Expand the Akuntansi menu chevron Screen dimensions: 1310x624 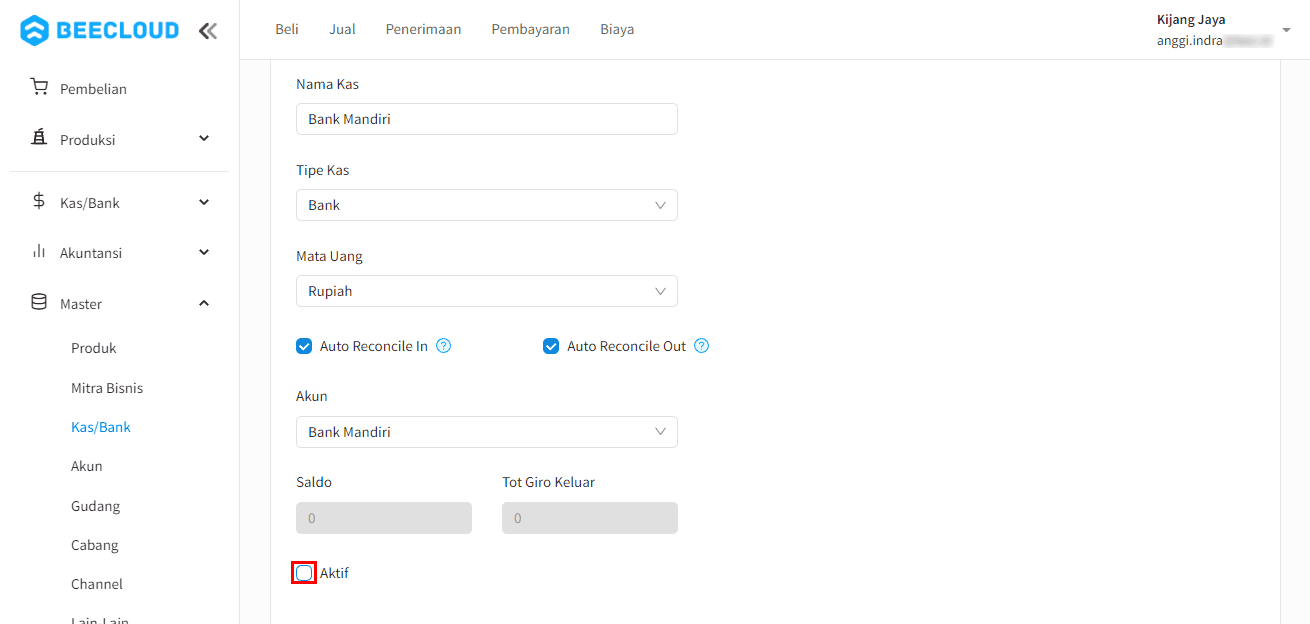pyautogui.click(x=204, y=252)
